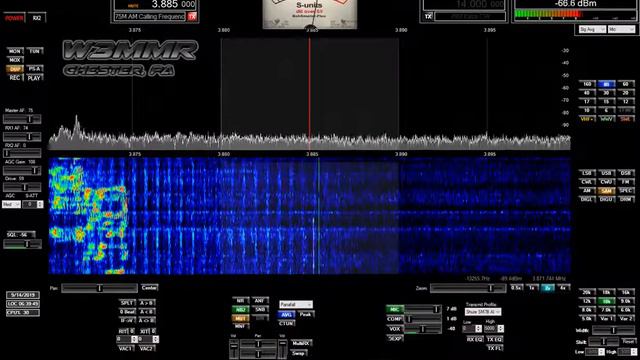This screenshot has height=360, width=640.
Task: Open the Transmit Profile dropdown
Action: pos(483,312)
